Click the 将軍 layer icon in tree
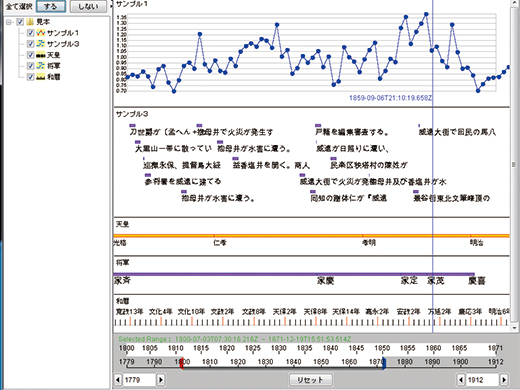 pyautogui.click(x=41, y=66)
